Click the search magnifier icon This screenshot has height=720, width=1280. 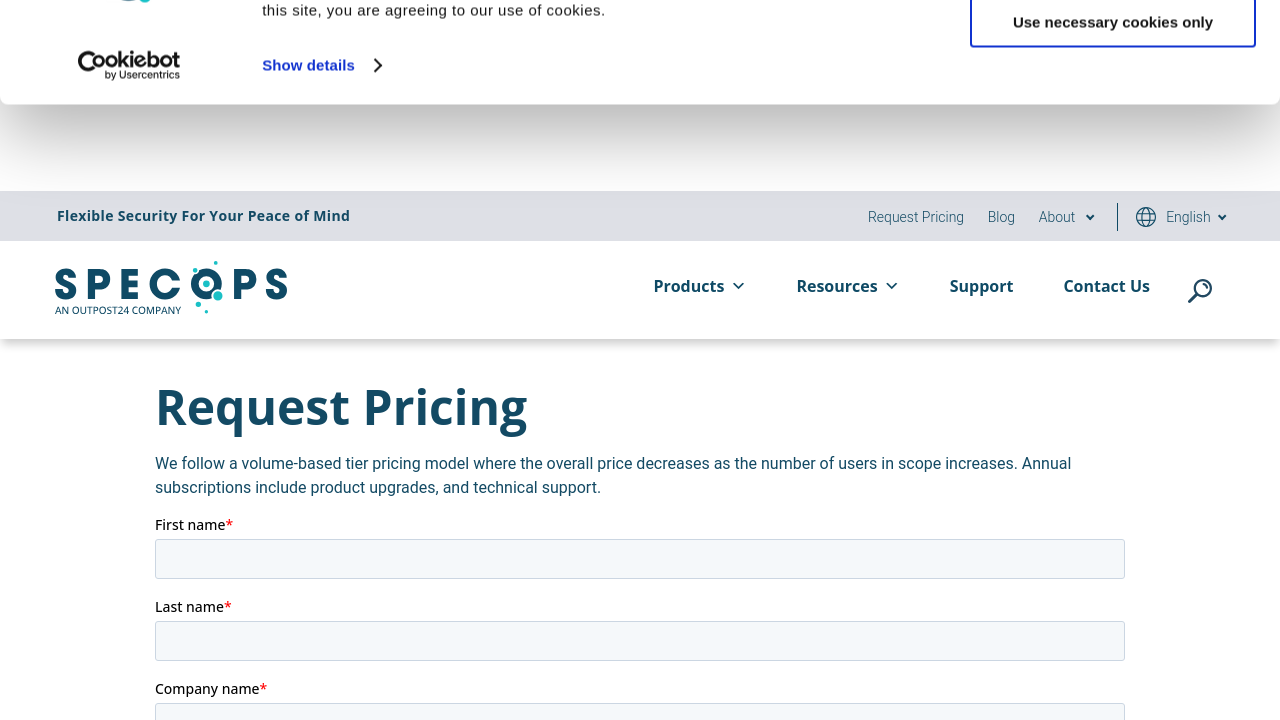pyautogui.click(x=1199, y=290)
